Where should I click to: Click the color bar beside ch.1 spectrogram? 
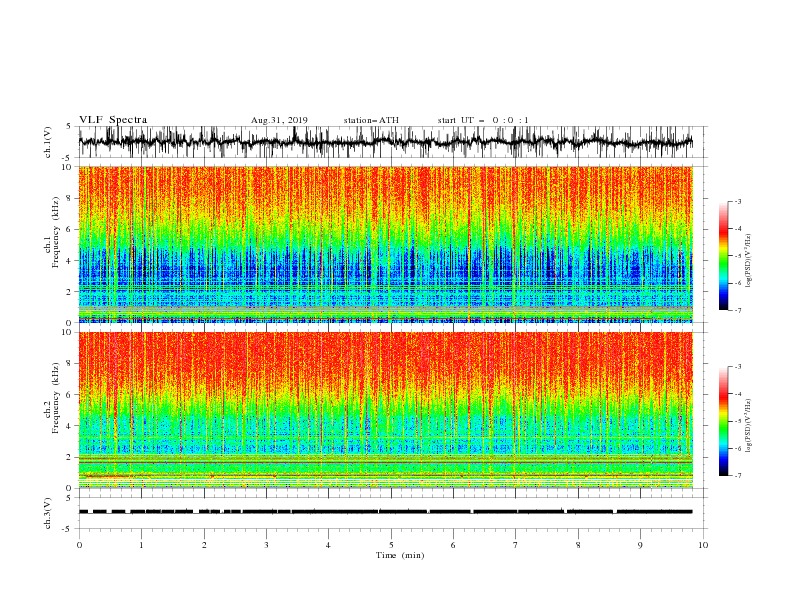pyautogui.click(x=724, y=256)
